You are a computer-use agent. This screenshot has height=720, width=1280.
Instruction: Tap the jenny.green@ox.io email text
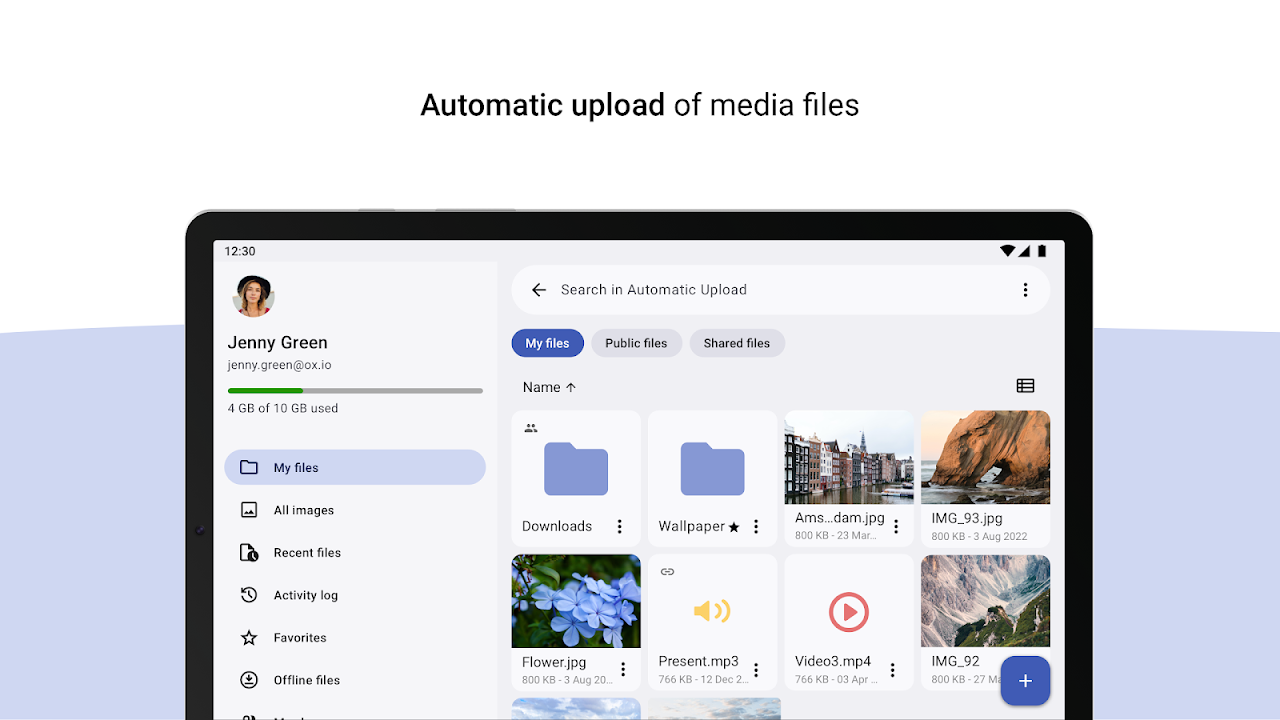point(280,365)
